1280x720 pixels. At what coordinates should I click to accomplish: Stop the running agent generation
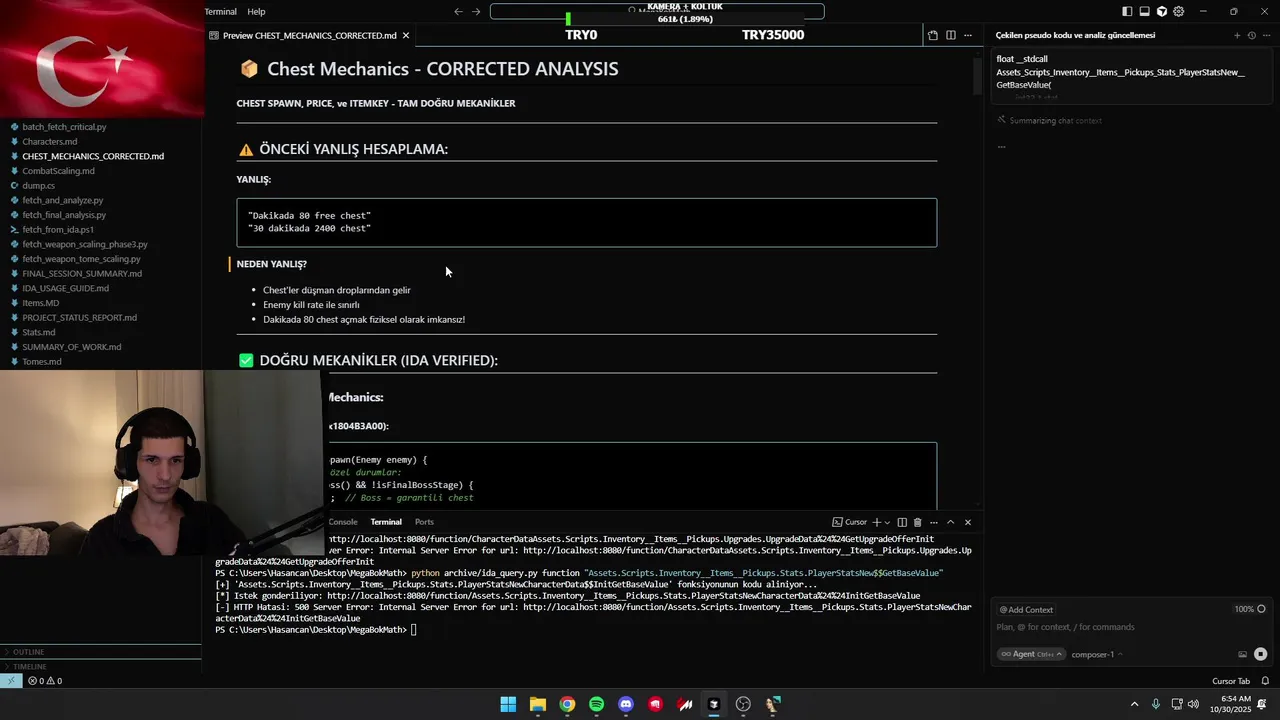[1260, 654]
